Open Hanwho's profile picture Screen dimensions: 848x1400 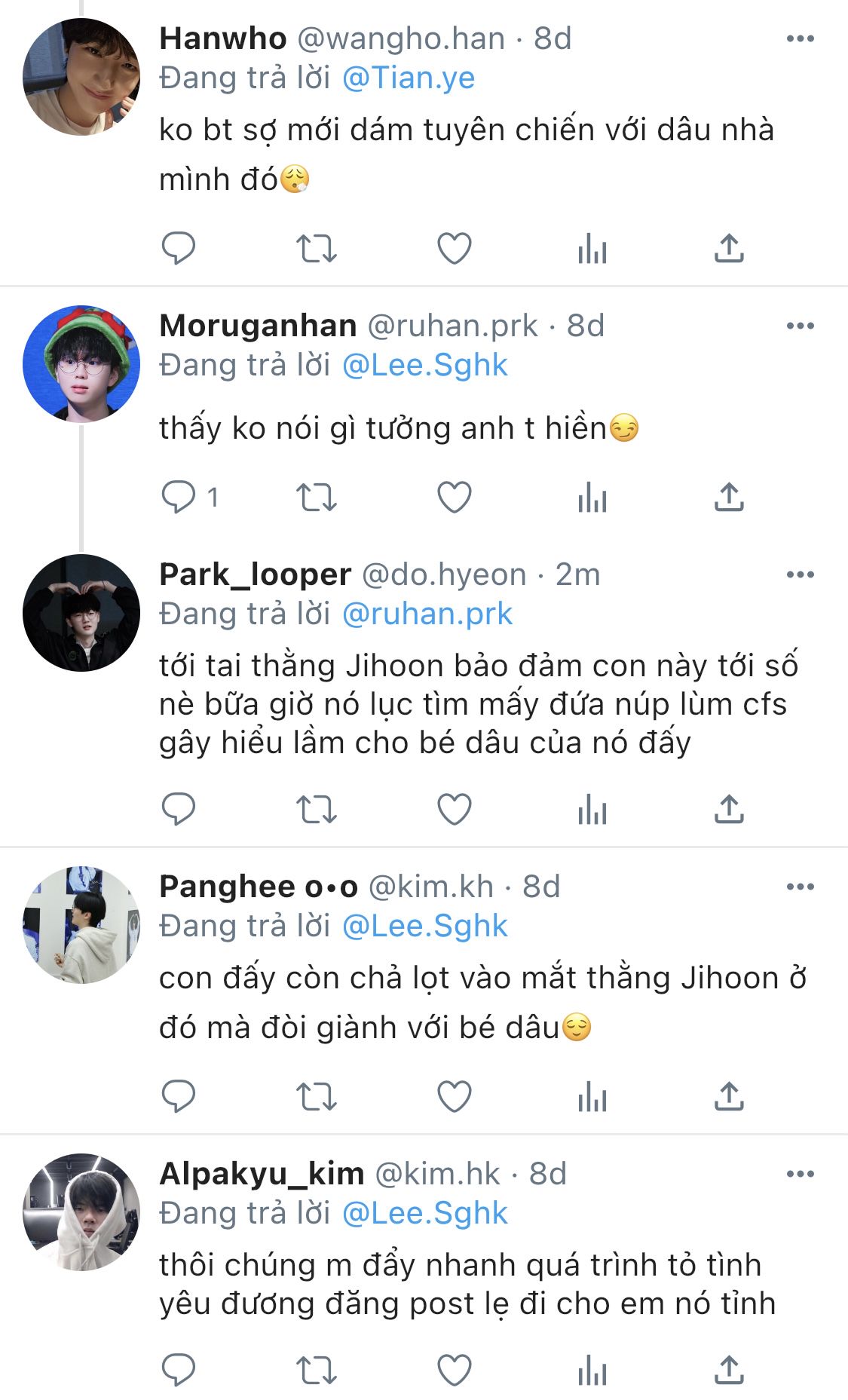pyautogui.click(x=81, y=77)
